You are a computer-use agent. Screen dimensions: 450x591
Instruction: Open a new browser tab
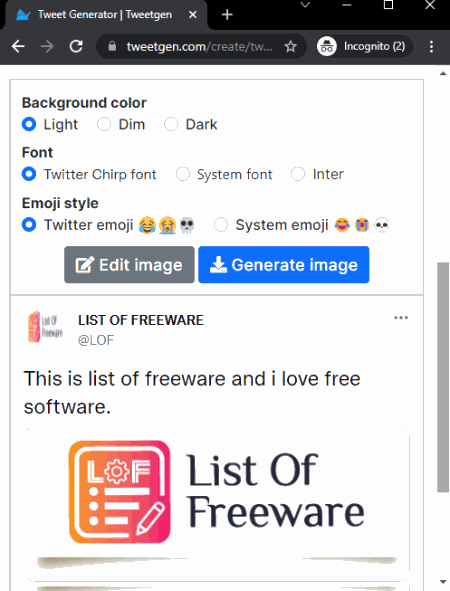point(227,15)
